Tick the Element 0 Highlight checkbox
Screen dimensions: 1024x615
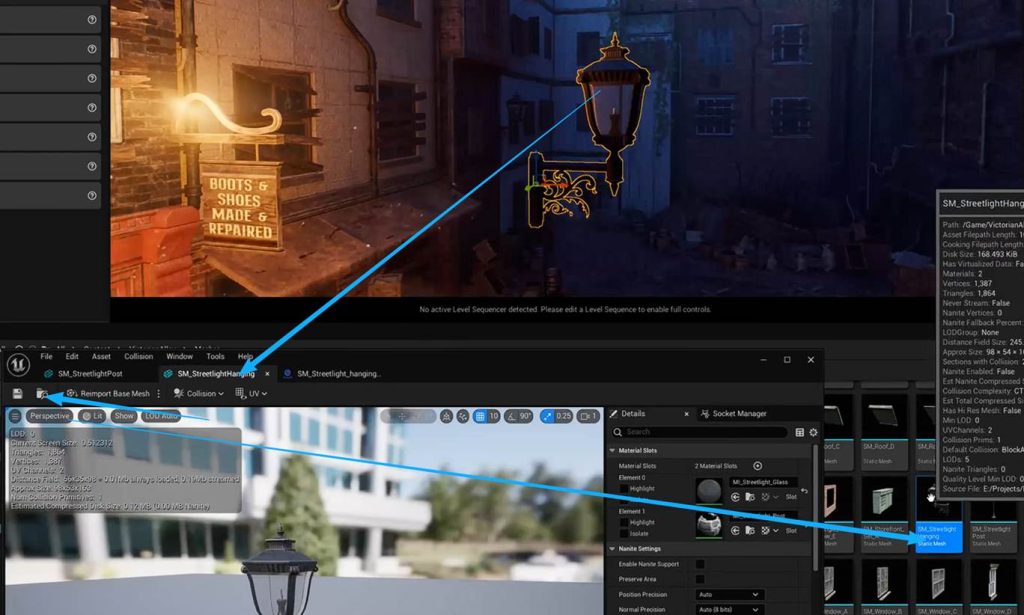coord(624,488)
